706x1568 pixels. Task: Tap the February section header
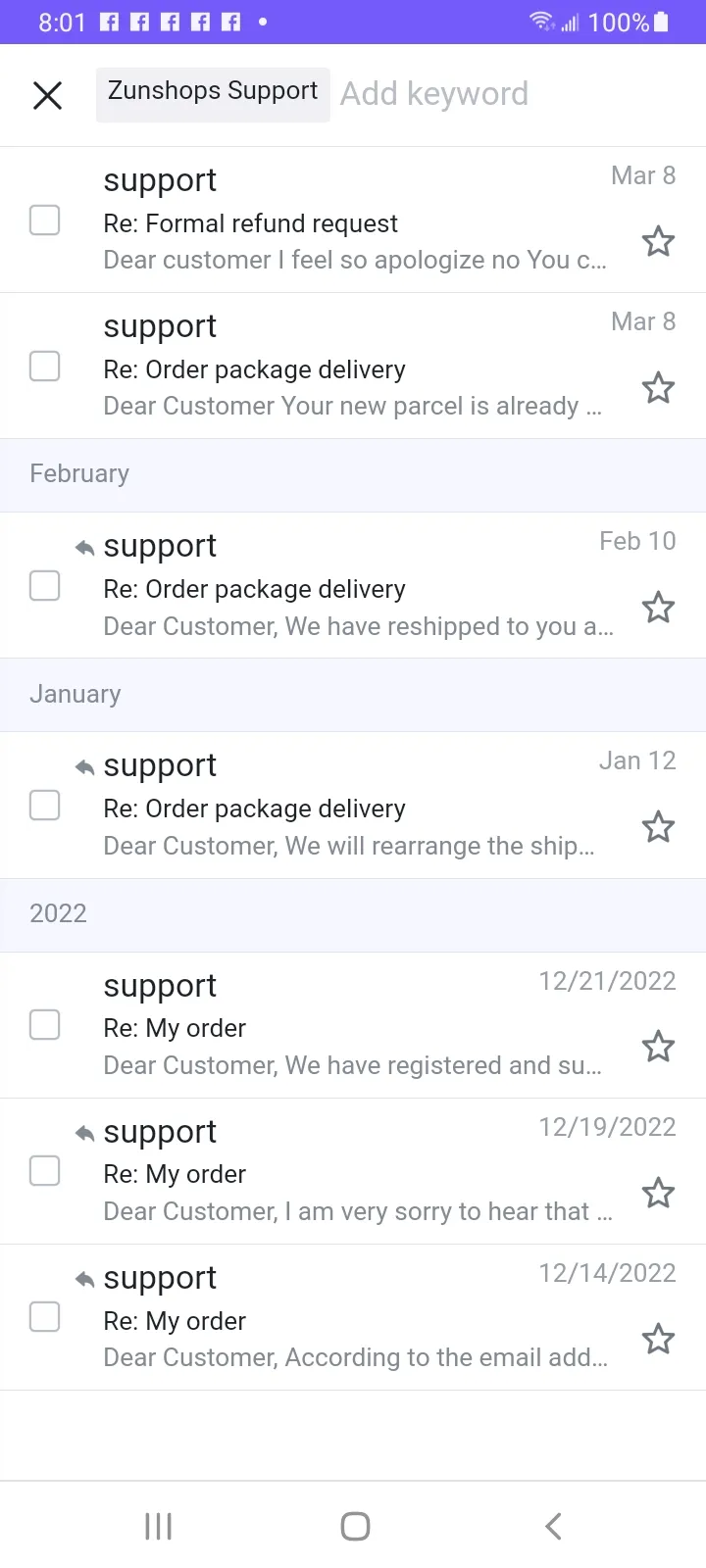pyautogui.click(x=353, y=474)
